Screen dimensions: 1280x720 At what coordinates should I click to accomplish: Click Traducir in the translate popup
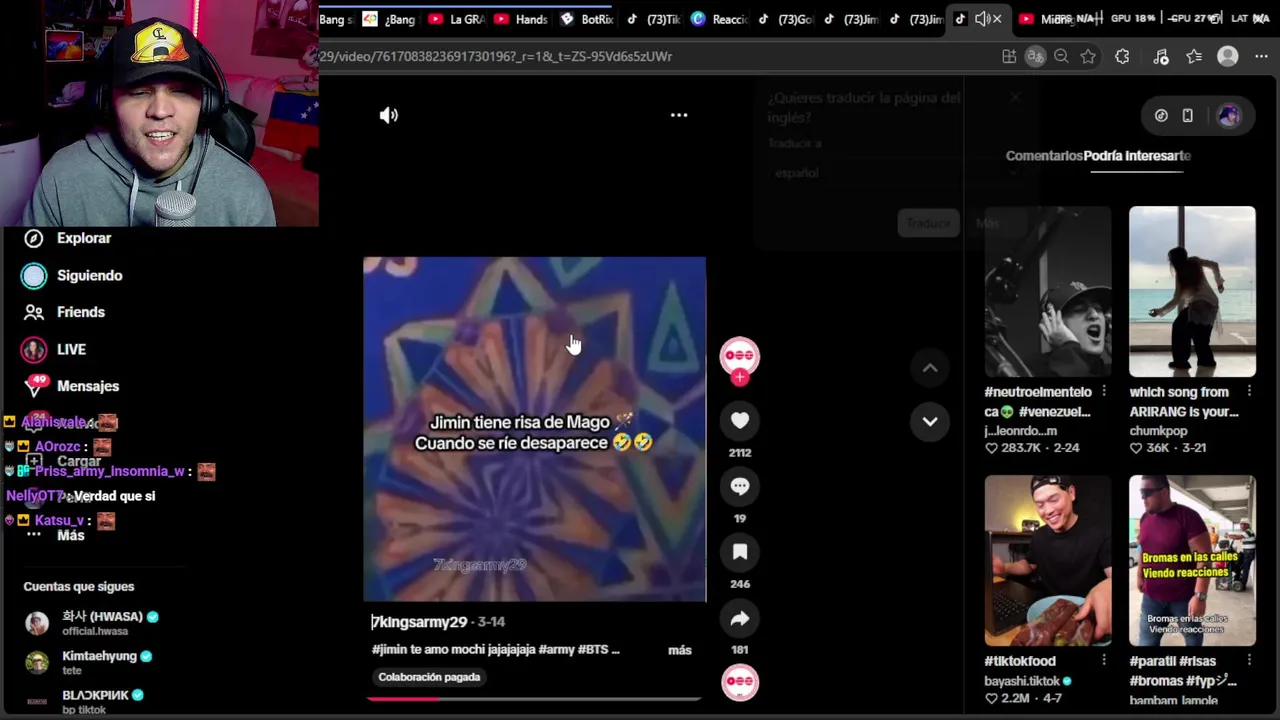(928, 223)
